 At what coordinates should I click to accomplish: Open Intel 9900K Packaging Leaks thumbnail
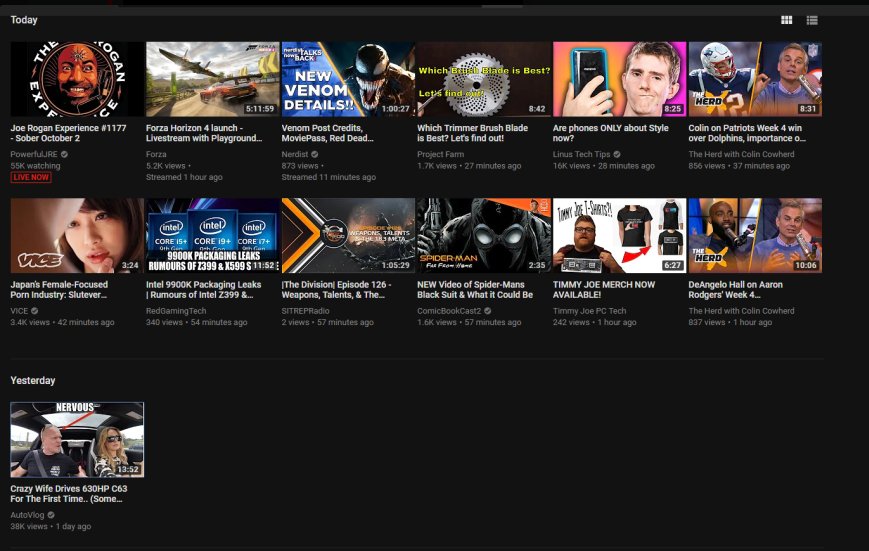coord(212,236)
